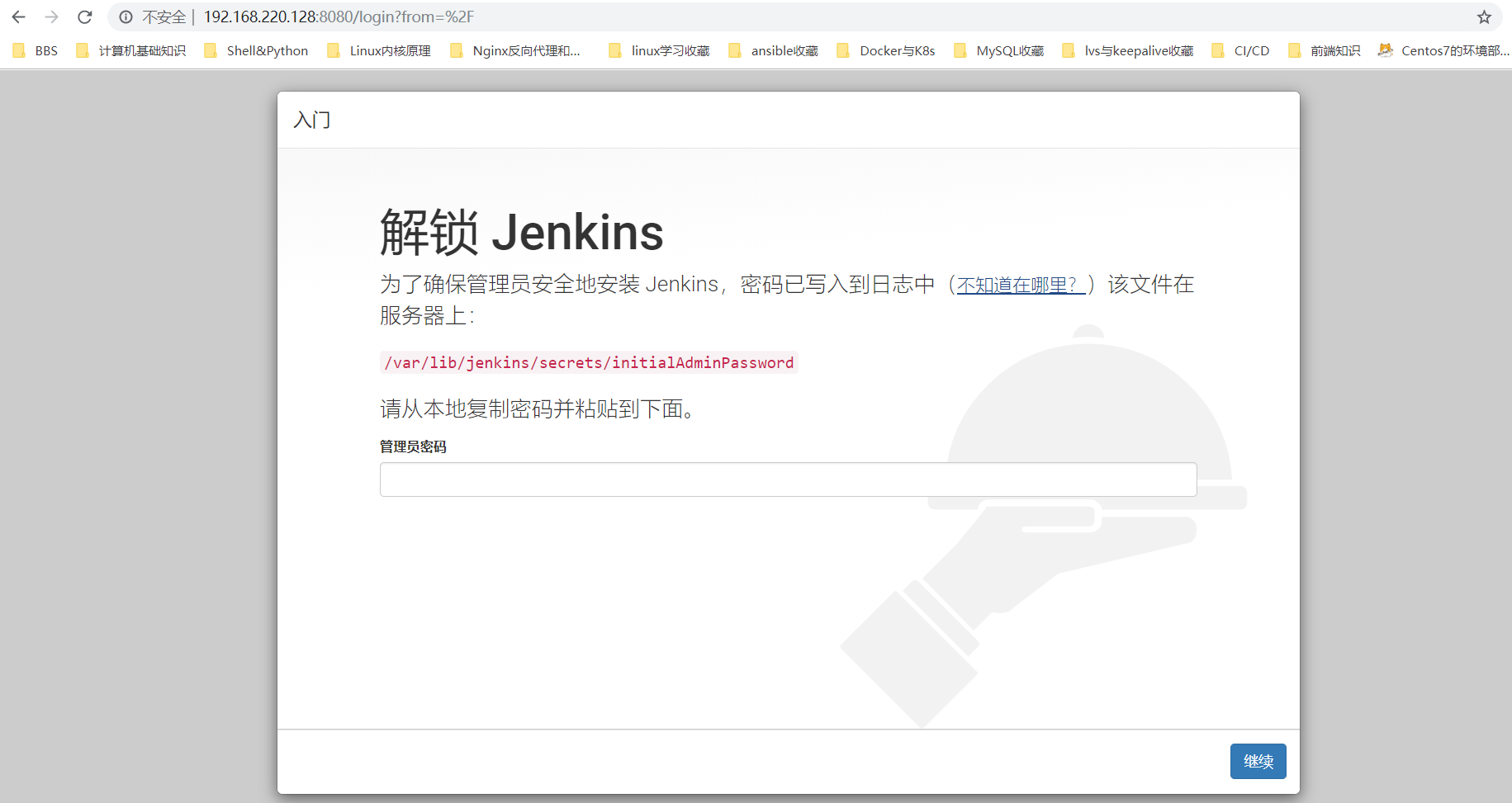Click the 继续 button
The image size is (1512, 803).
point(1258,761)
